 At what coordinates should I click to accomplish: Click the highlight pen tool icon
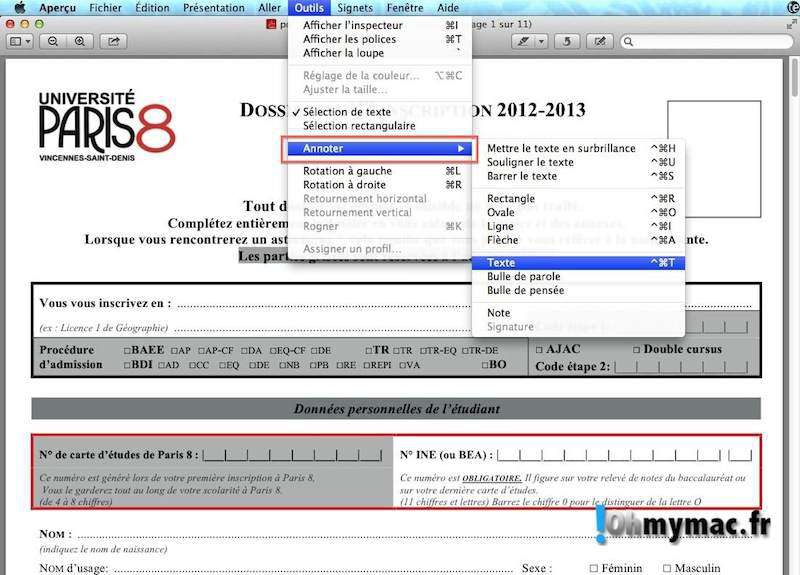point(523,41)
